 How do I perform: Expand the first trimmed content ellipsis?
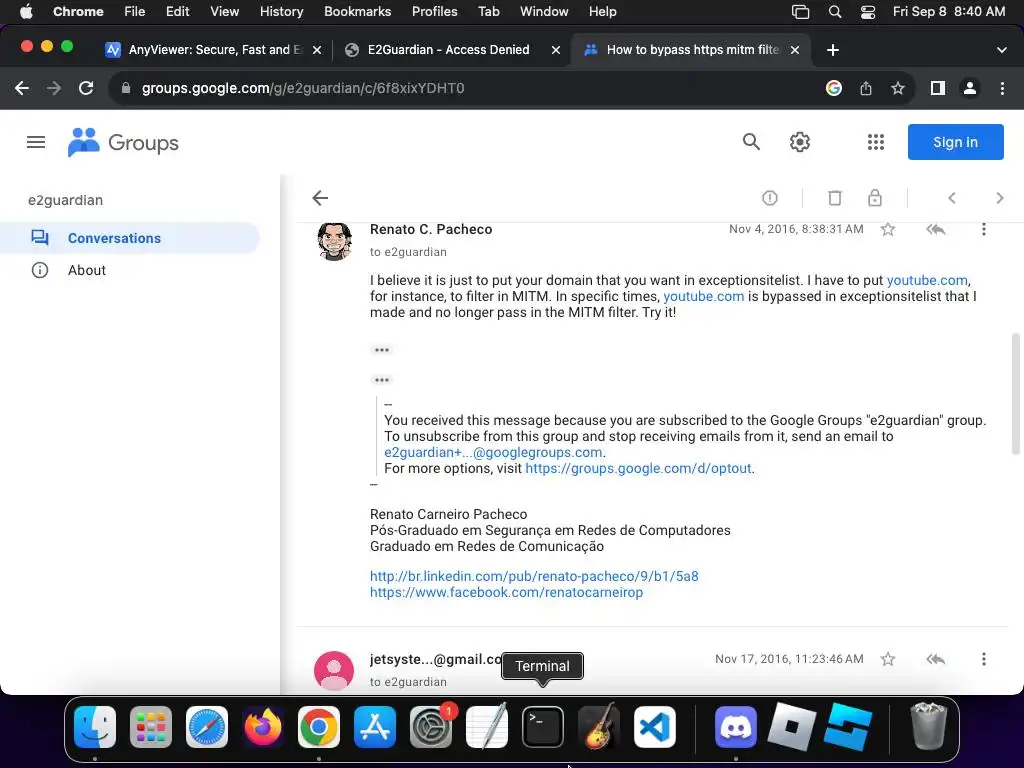coord(381,350)
